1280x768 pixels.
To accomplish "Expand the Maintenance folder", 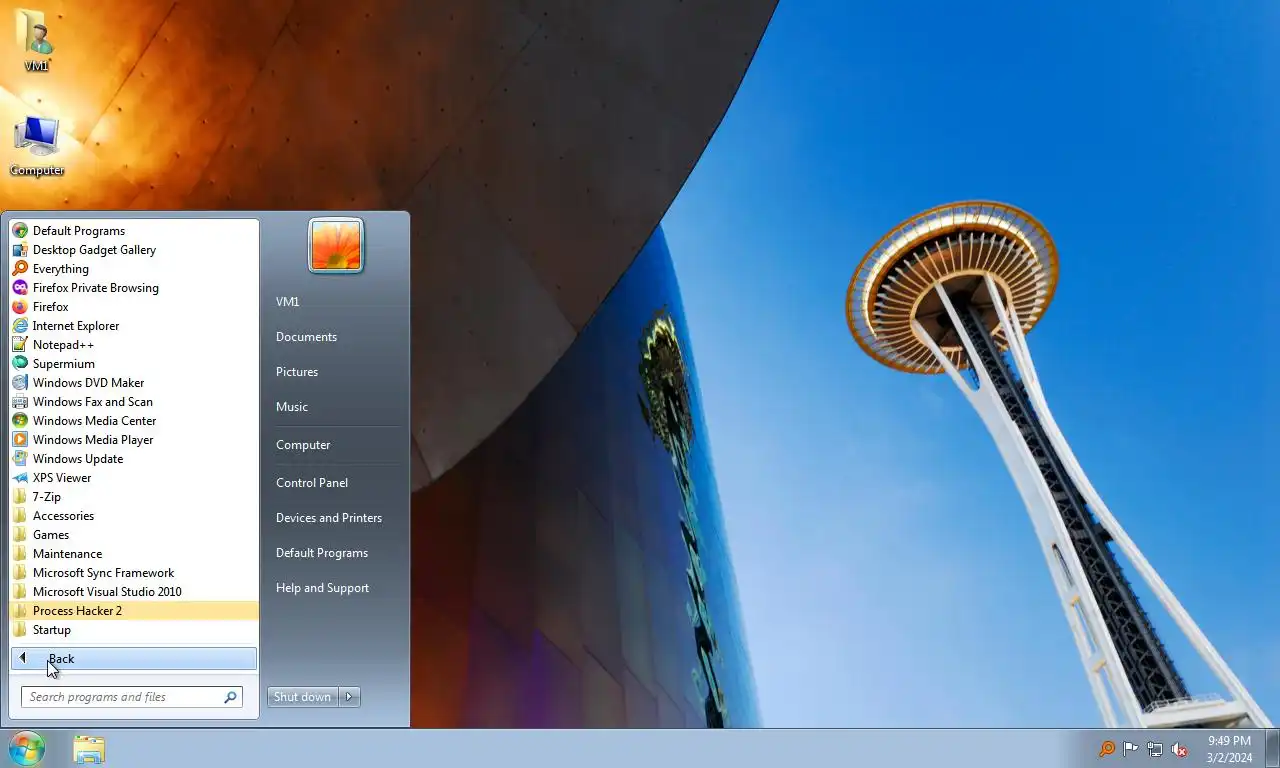I will click(134, 554).
